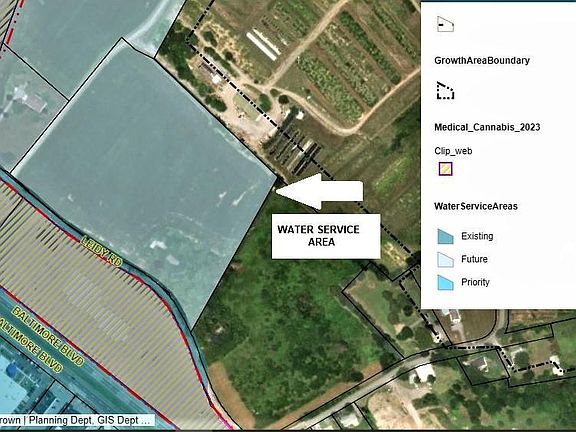This screenshot has width=576, height=432.
Task: Select the Future water service symbol
Action: click(445, 259)
